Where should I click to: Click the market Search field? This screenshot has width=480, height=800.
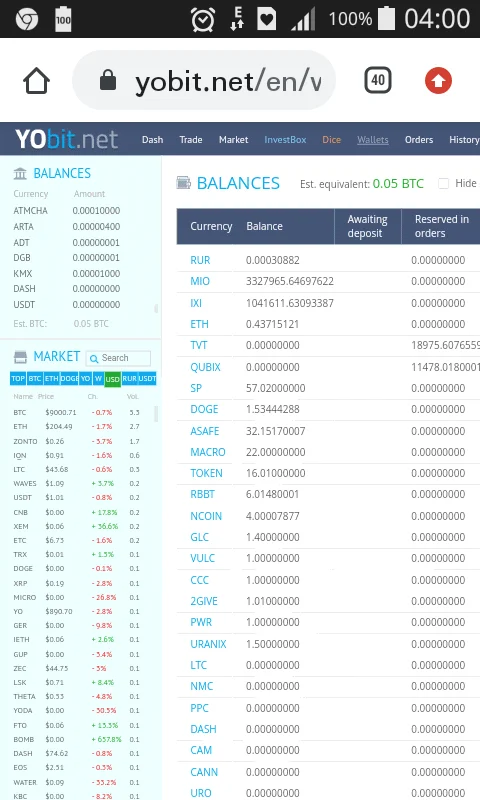pyautogui.click(x=118, y=358)
